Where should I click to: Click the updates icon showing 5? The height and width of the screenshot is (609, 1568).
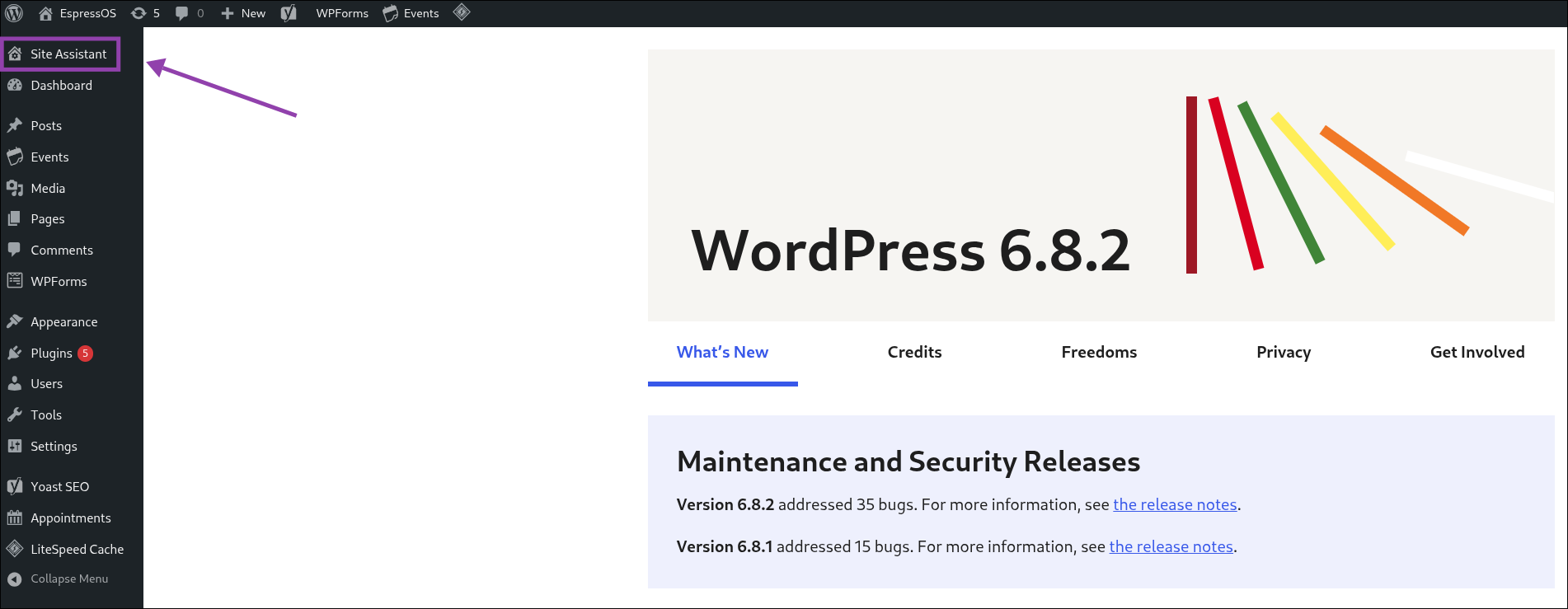pyautogui.click(x=138, y=13)
